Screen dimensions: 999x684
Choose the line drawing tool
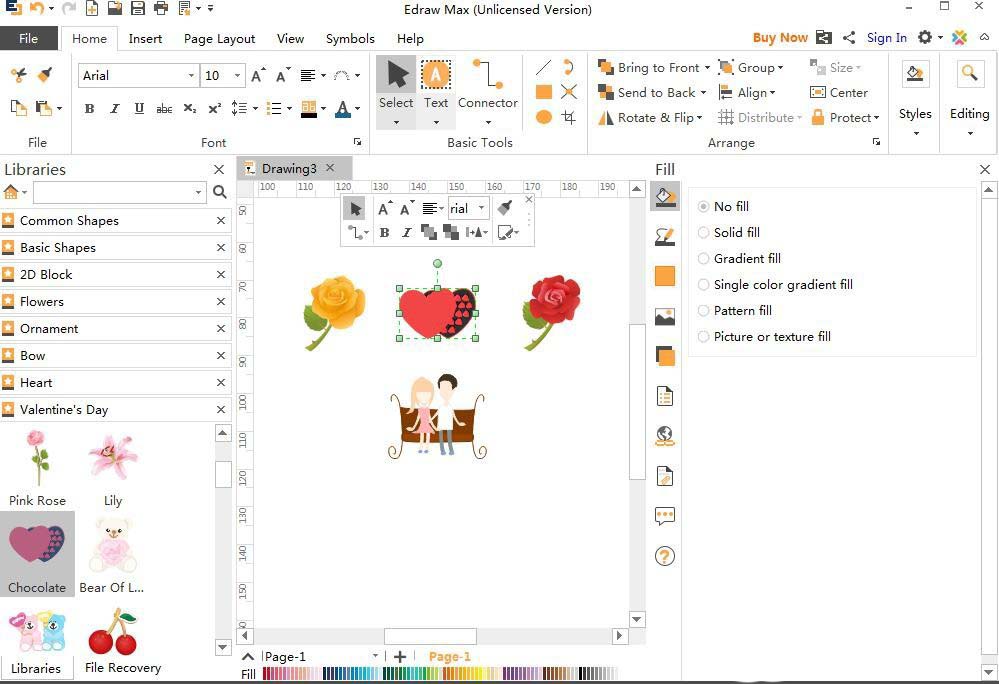543,68
